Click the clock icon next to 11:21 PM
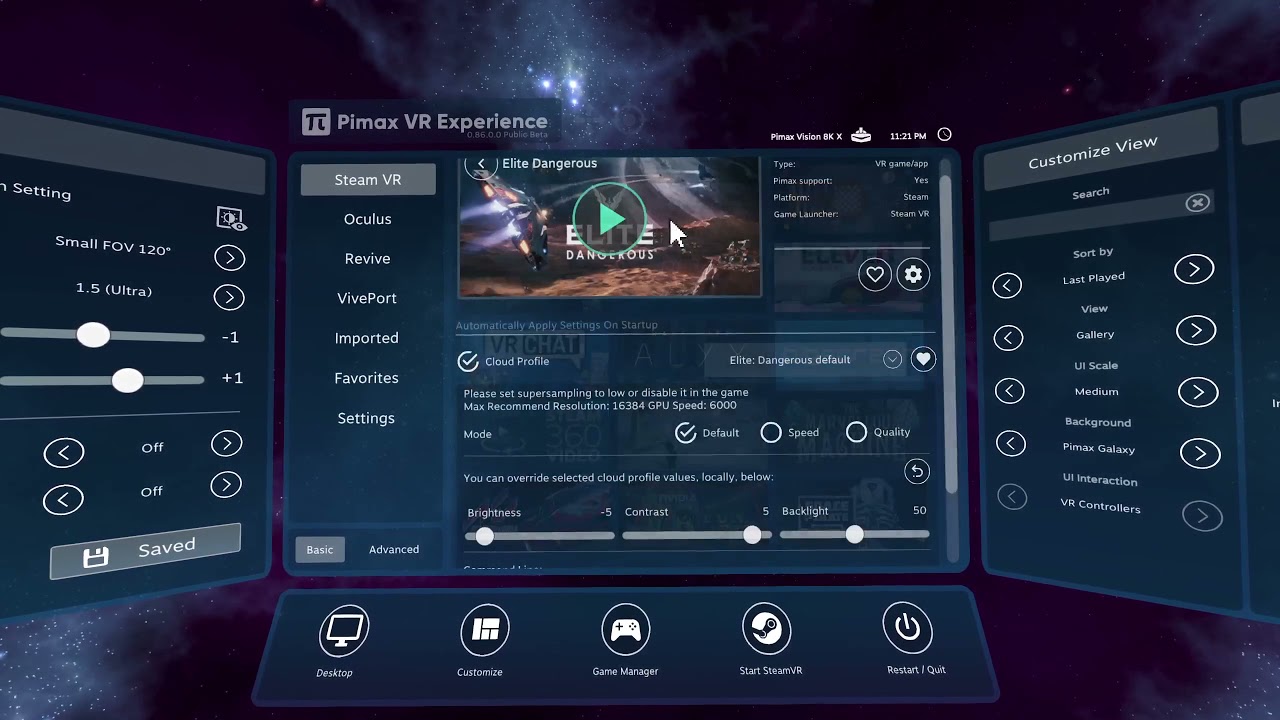The image size is (1280, 720). (x=944, y=135)
